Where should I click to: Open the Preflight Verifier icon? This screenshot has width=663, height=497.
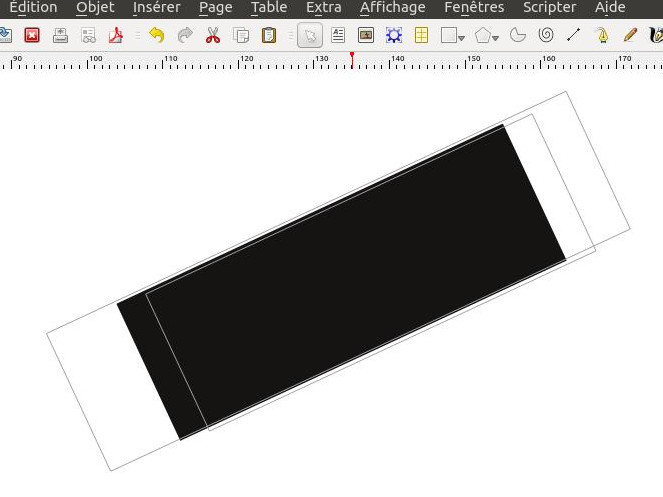click(x=88, y=36)
